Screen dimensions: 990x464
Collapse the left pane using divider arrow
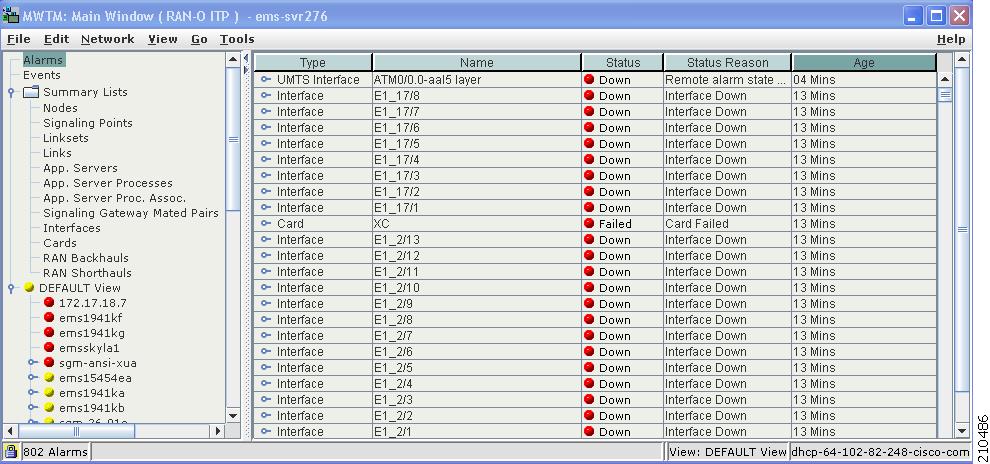247,59
